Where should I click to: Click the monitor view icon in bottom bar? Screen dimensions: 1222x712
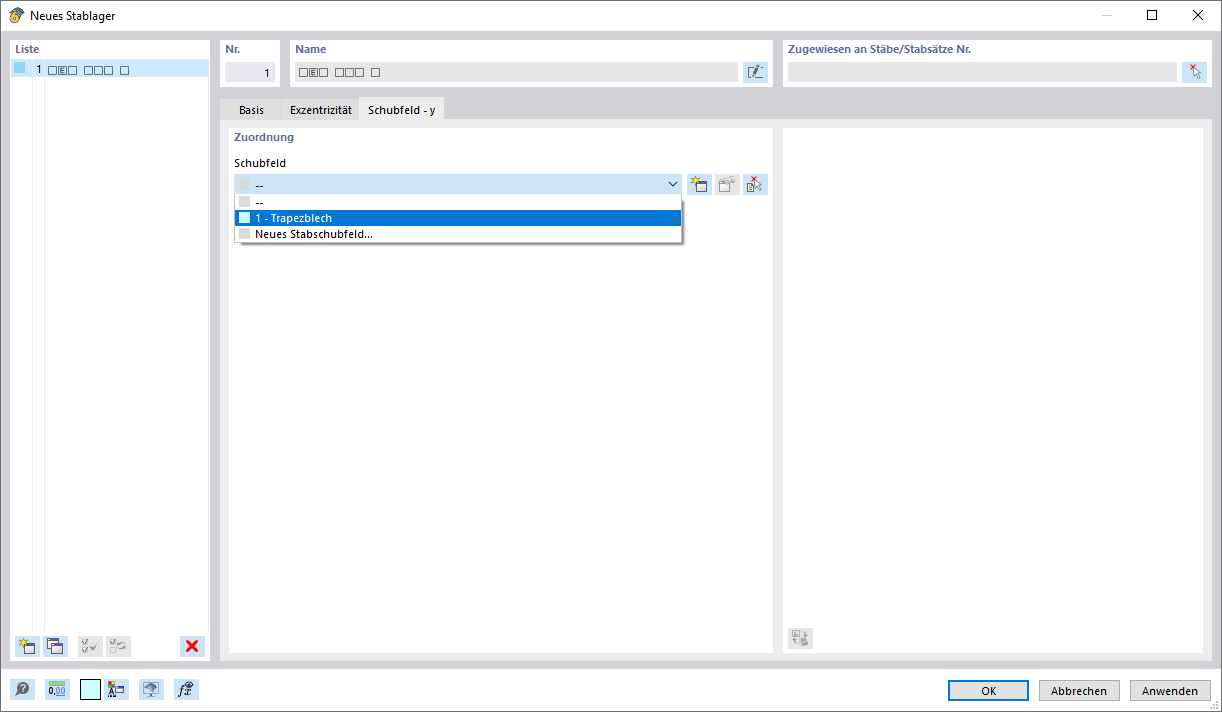151,689
